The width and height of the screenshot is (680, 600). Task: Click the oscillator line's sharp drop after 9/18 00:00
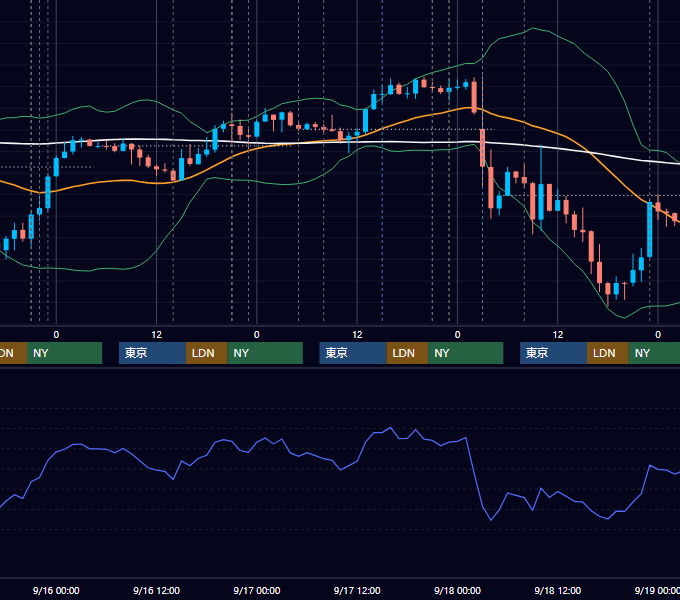pos(476,477)
